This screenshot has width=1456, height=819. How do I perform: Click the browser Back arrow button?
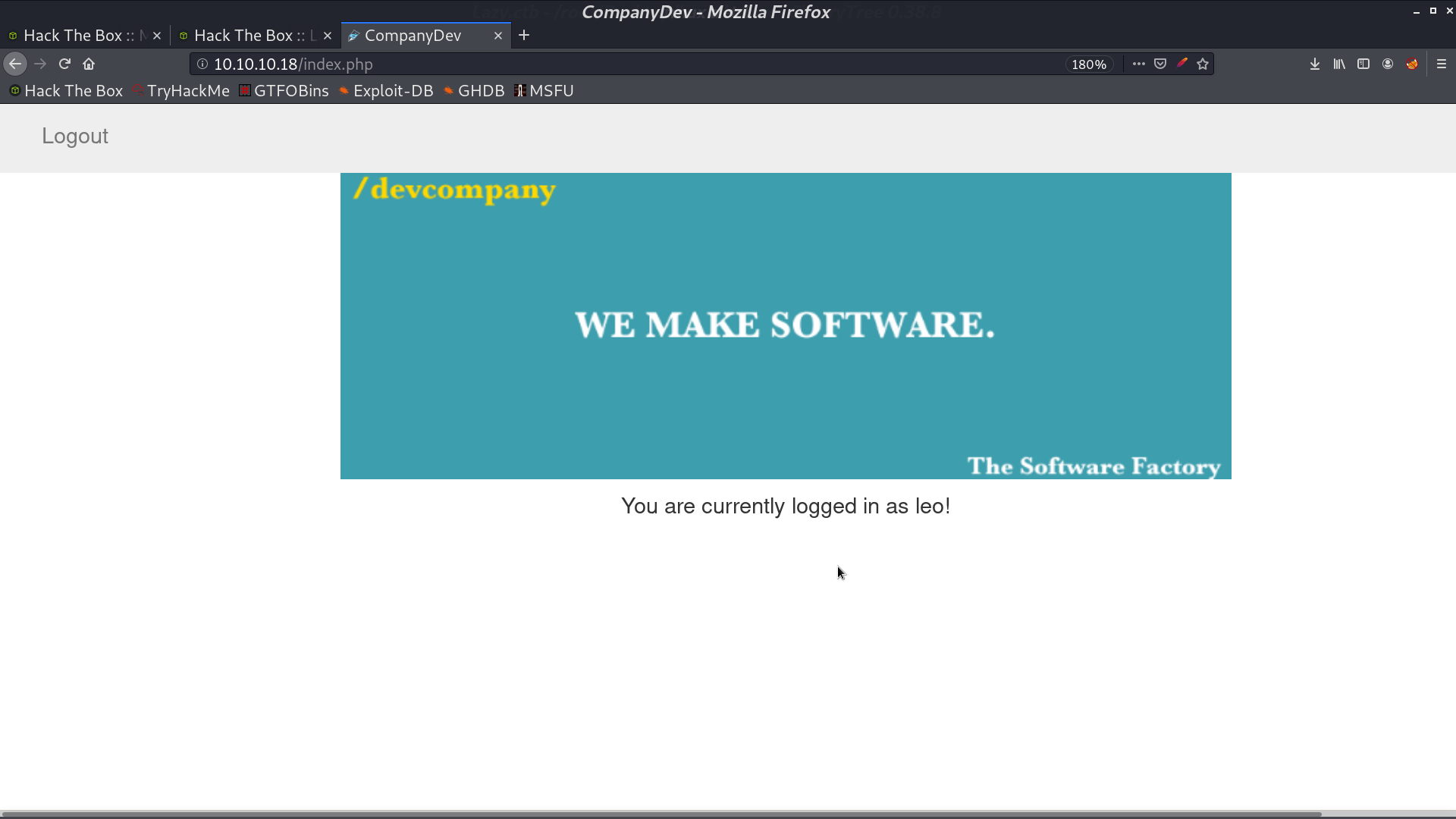click(x=15, y=64)
